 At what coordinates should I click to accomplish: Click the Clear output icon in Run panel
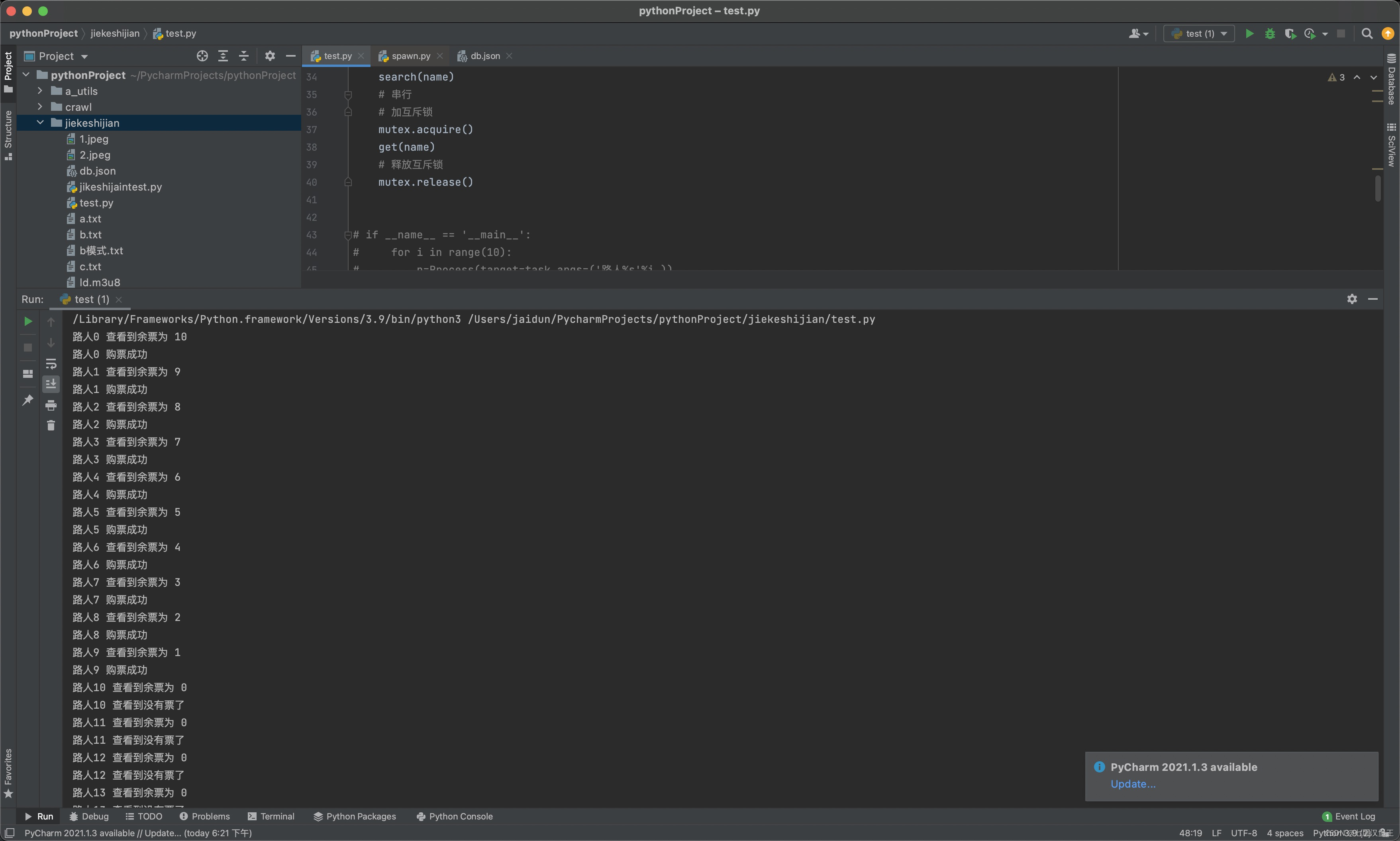(x=51, y=425)
